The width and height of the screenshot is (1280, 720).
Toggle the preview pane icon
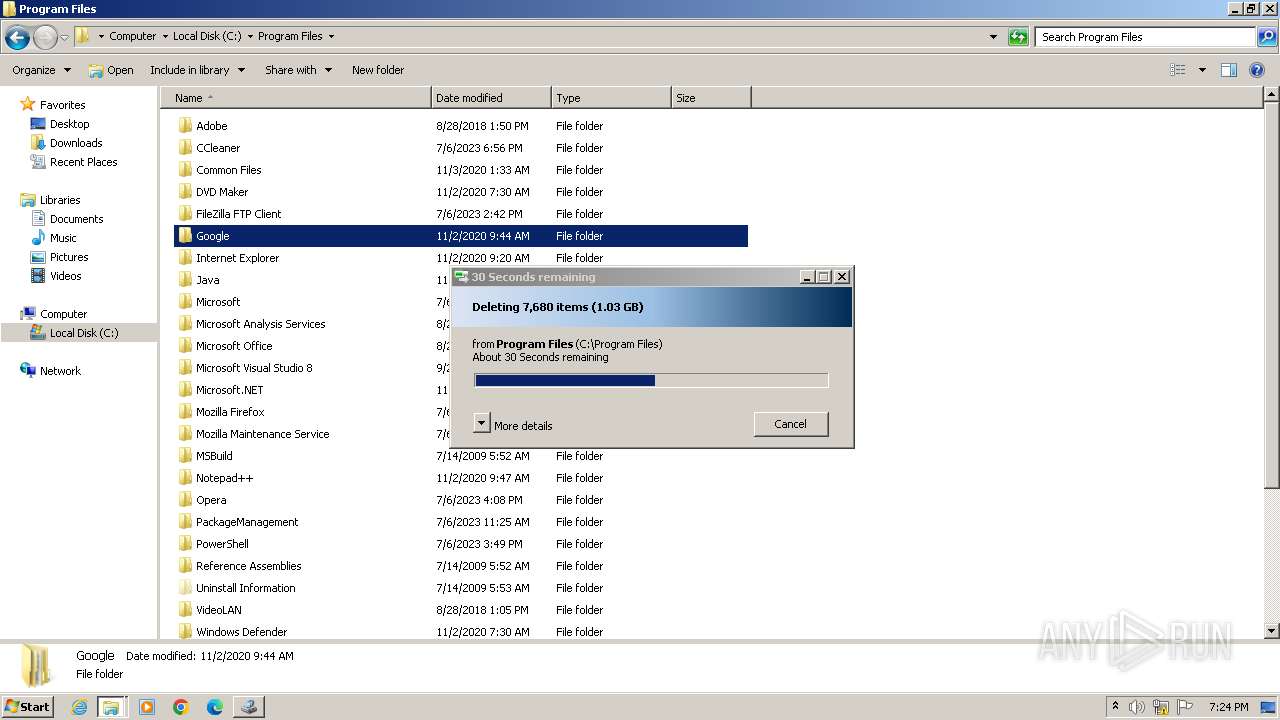click(1229, 70)
